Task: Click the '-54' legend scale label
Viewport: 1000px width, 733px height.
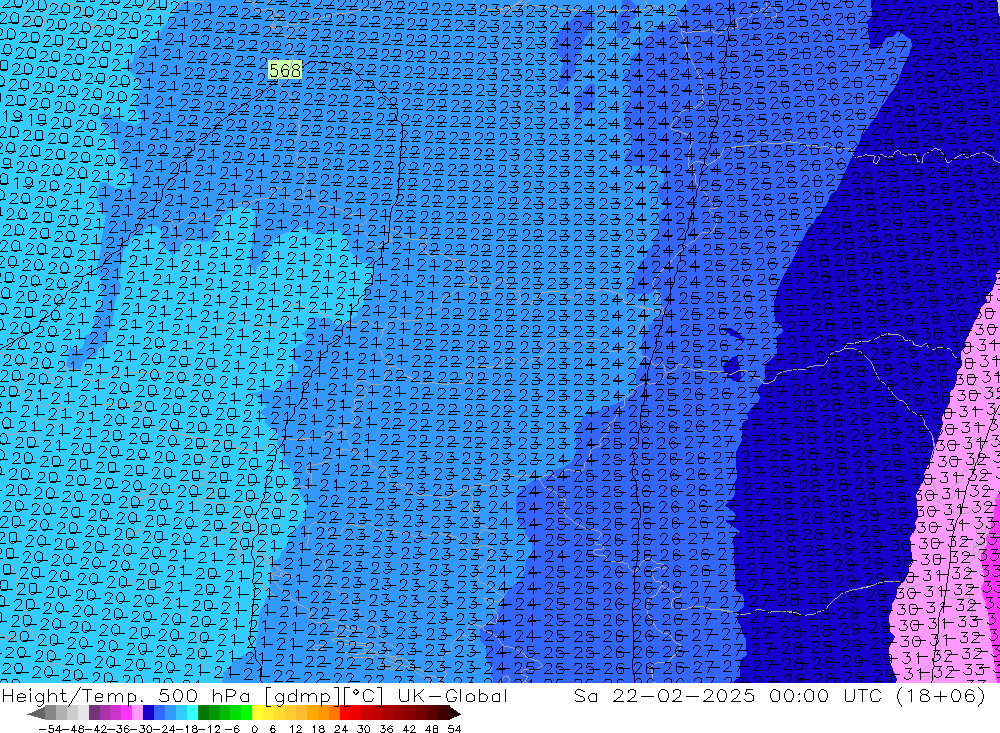Action: (x=50, y=729)
